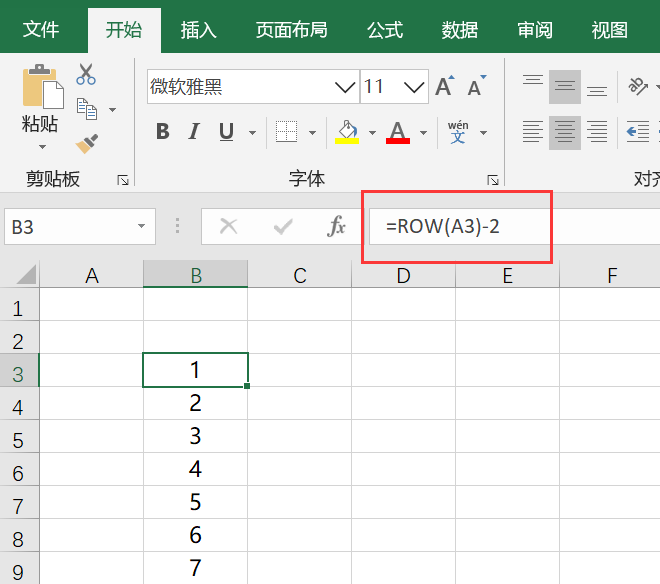The height and width of the screenshot is (584, 660).
Task: Click the cancel X in formula bar
Action: coord(229,227)
